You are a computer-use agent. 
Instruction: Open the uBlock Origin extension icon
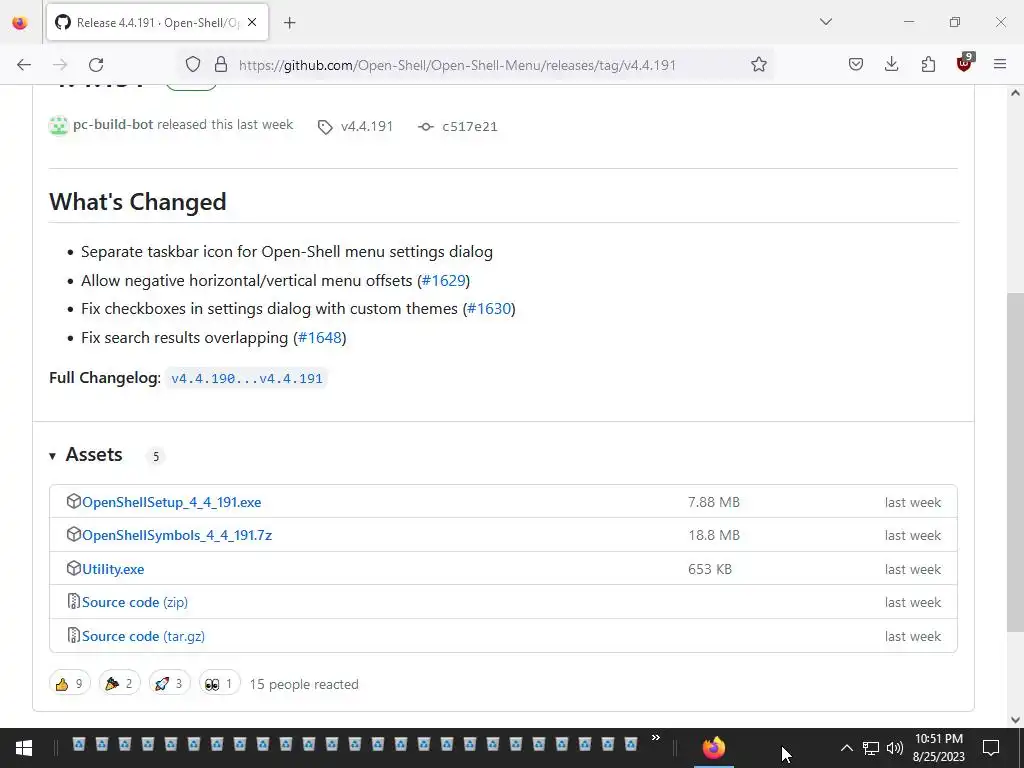pos(965,63)
